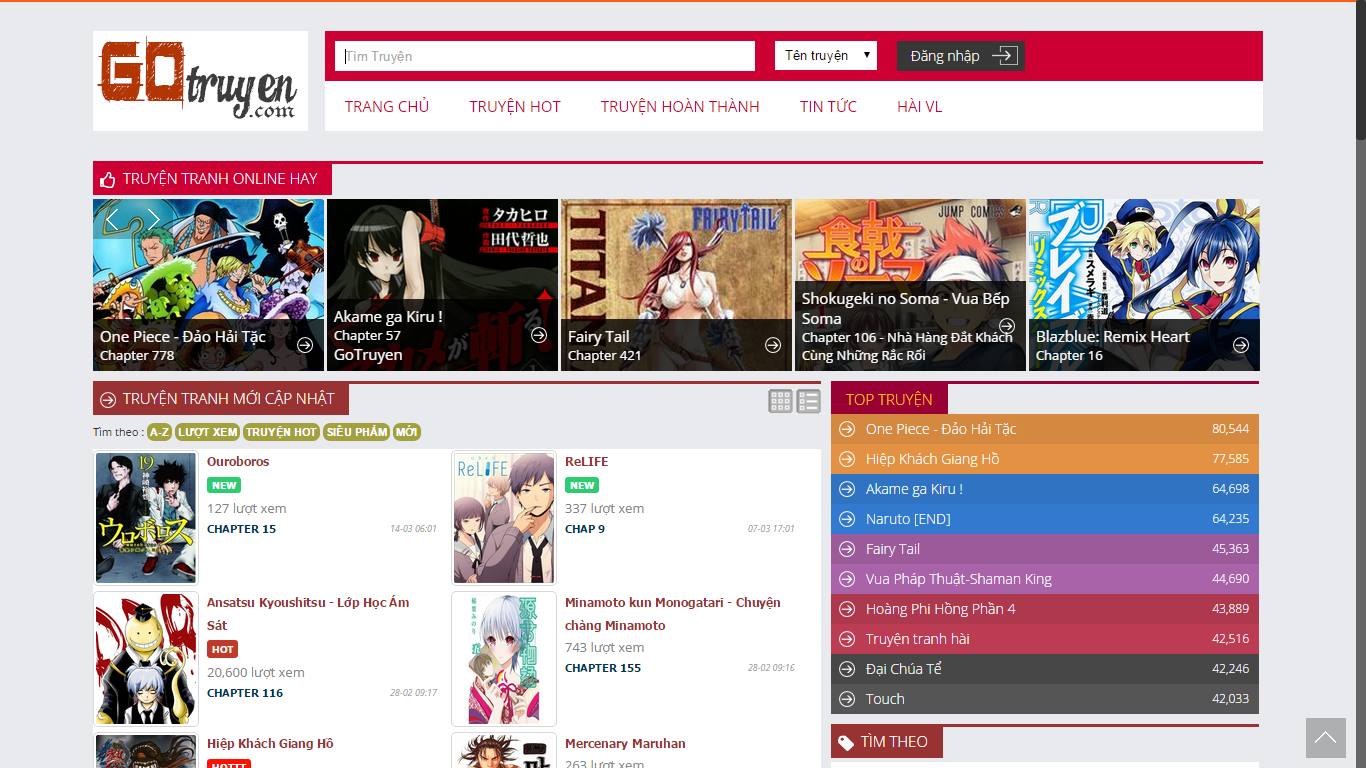Click the back-to-top arrow button
This screenshot has height=768, width=1366.
coord(1326,738)
